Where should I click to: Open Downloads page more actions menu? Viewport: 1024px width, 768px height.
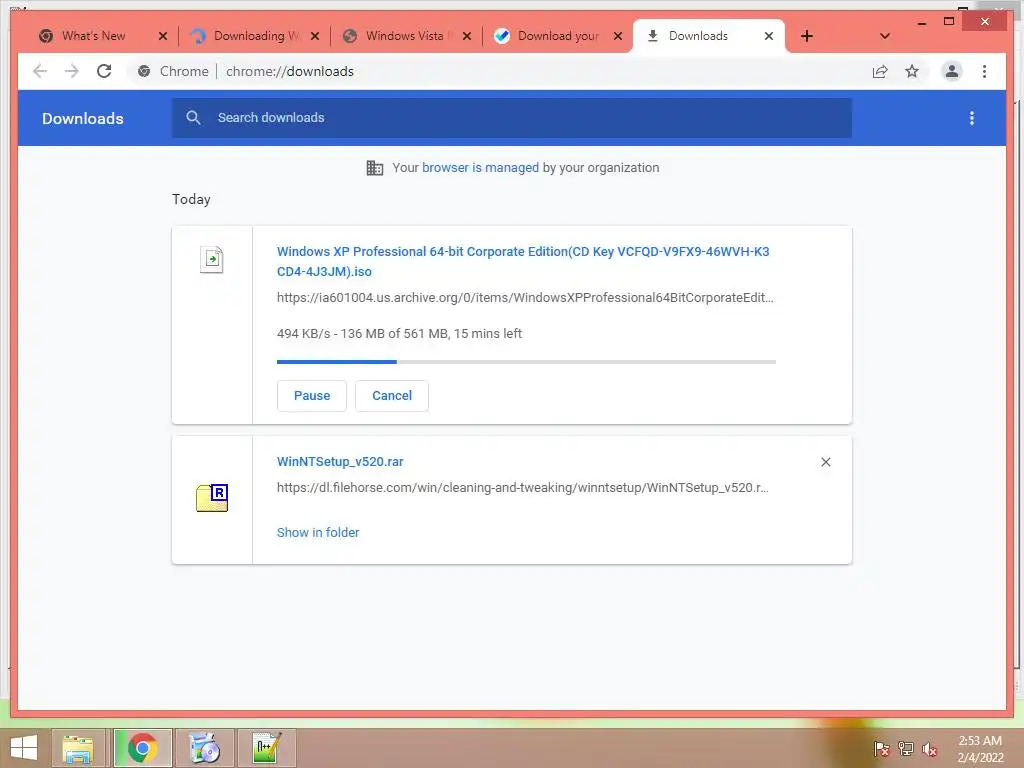972,118
